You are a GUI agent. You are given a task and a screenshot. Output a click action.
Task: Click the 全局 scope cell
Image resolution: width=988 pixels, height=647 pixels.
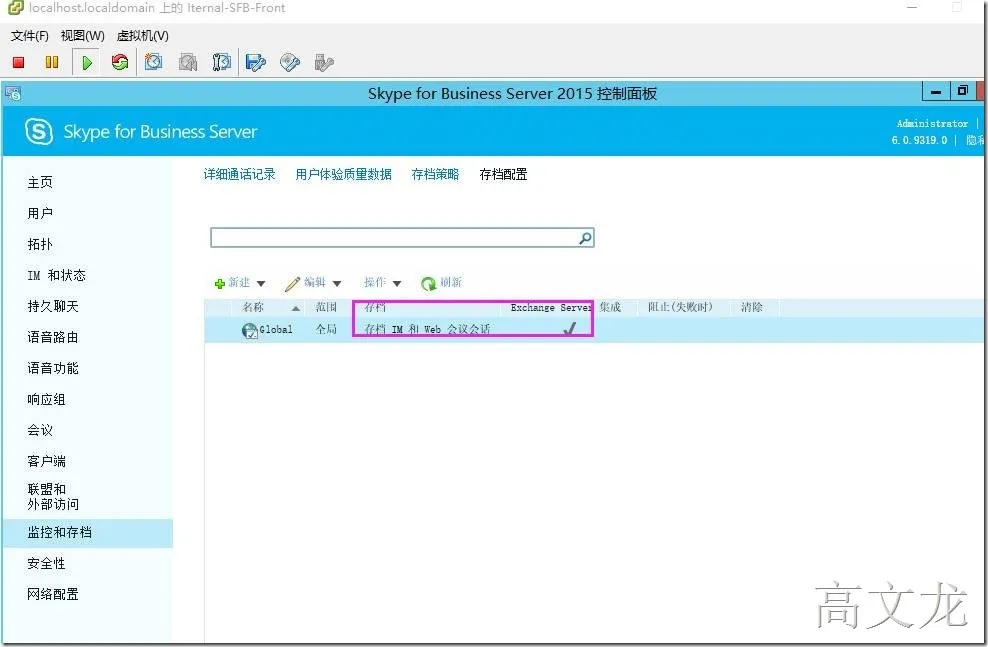(326, 329)
